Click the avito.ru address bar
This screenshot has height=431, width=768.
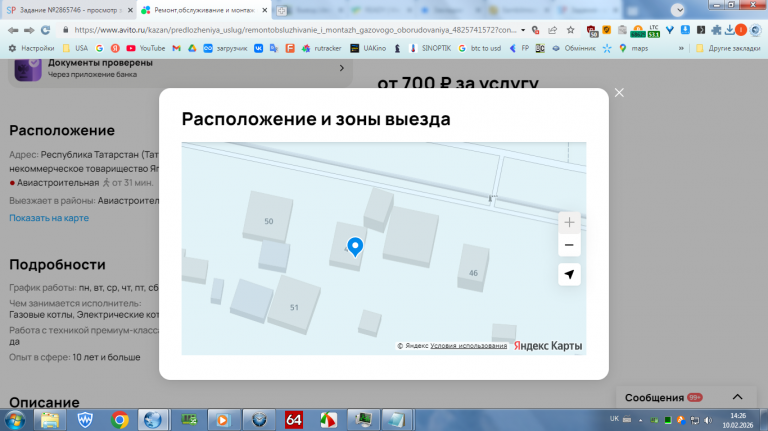tap(295, 30)
